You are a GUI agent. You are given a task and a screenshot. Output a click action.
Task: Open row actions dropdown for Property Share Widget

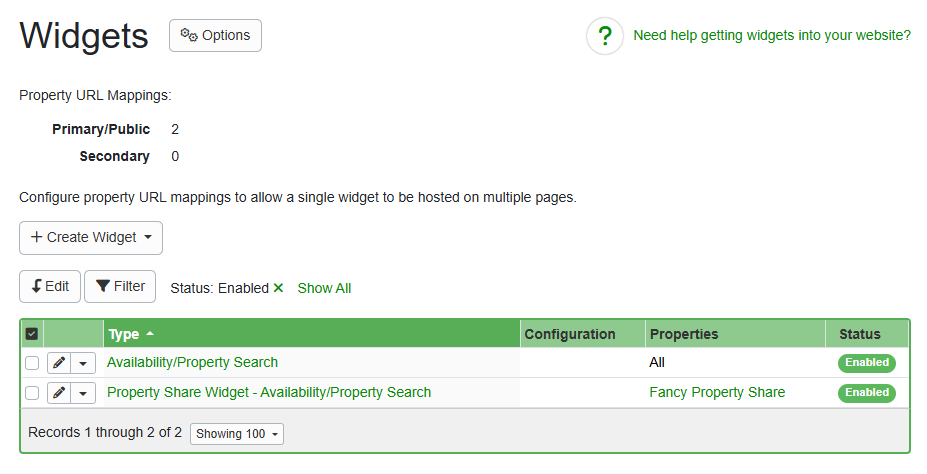click(x=83, y=393)
